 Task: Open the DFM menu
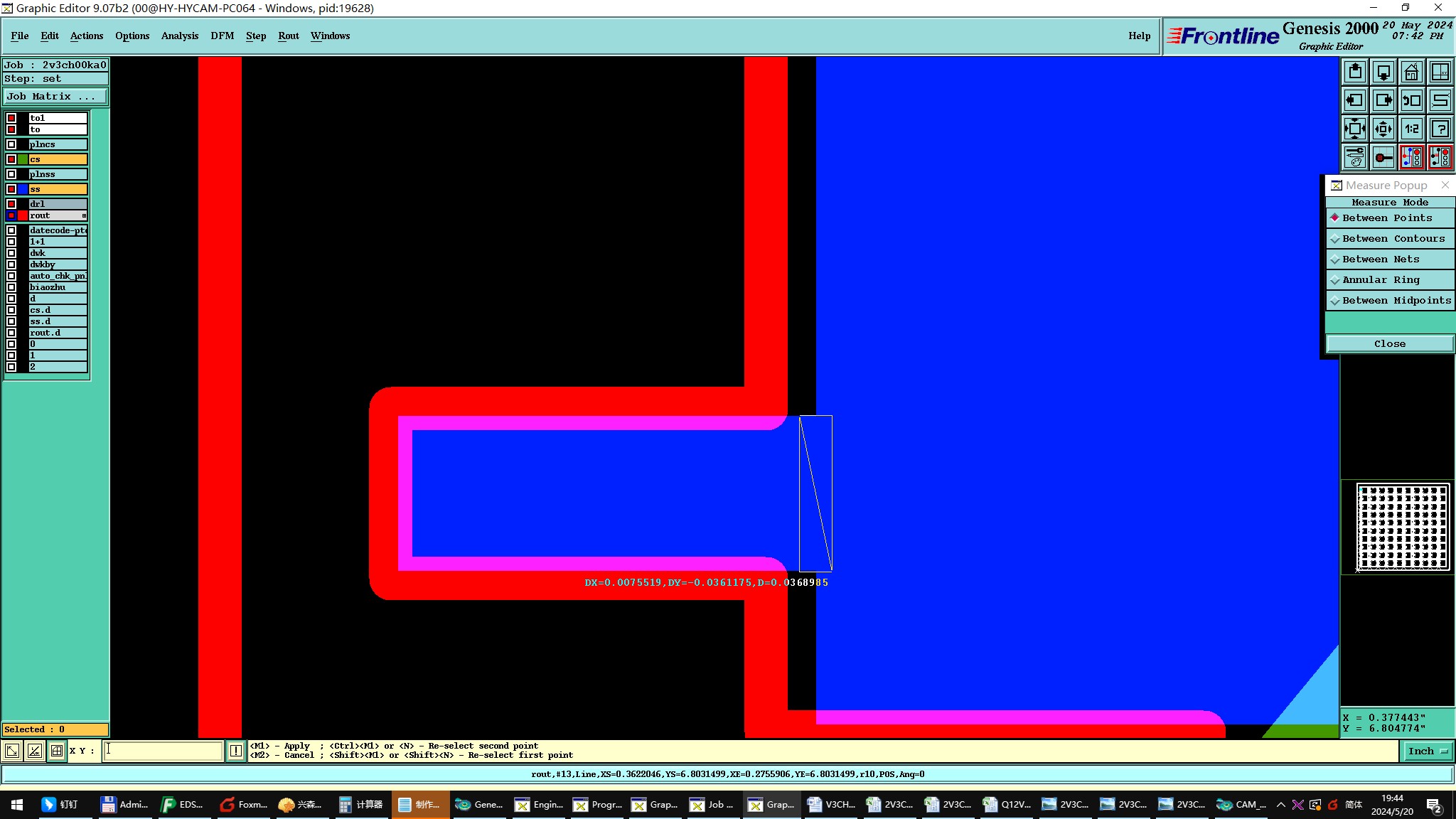222,36
